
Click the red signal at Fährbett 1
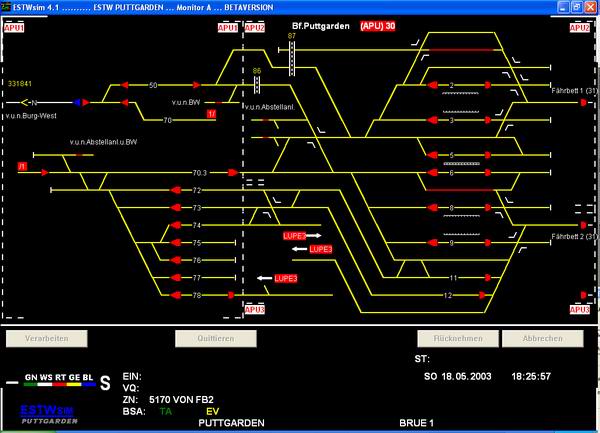(583, 102)
